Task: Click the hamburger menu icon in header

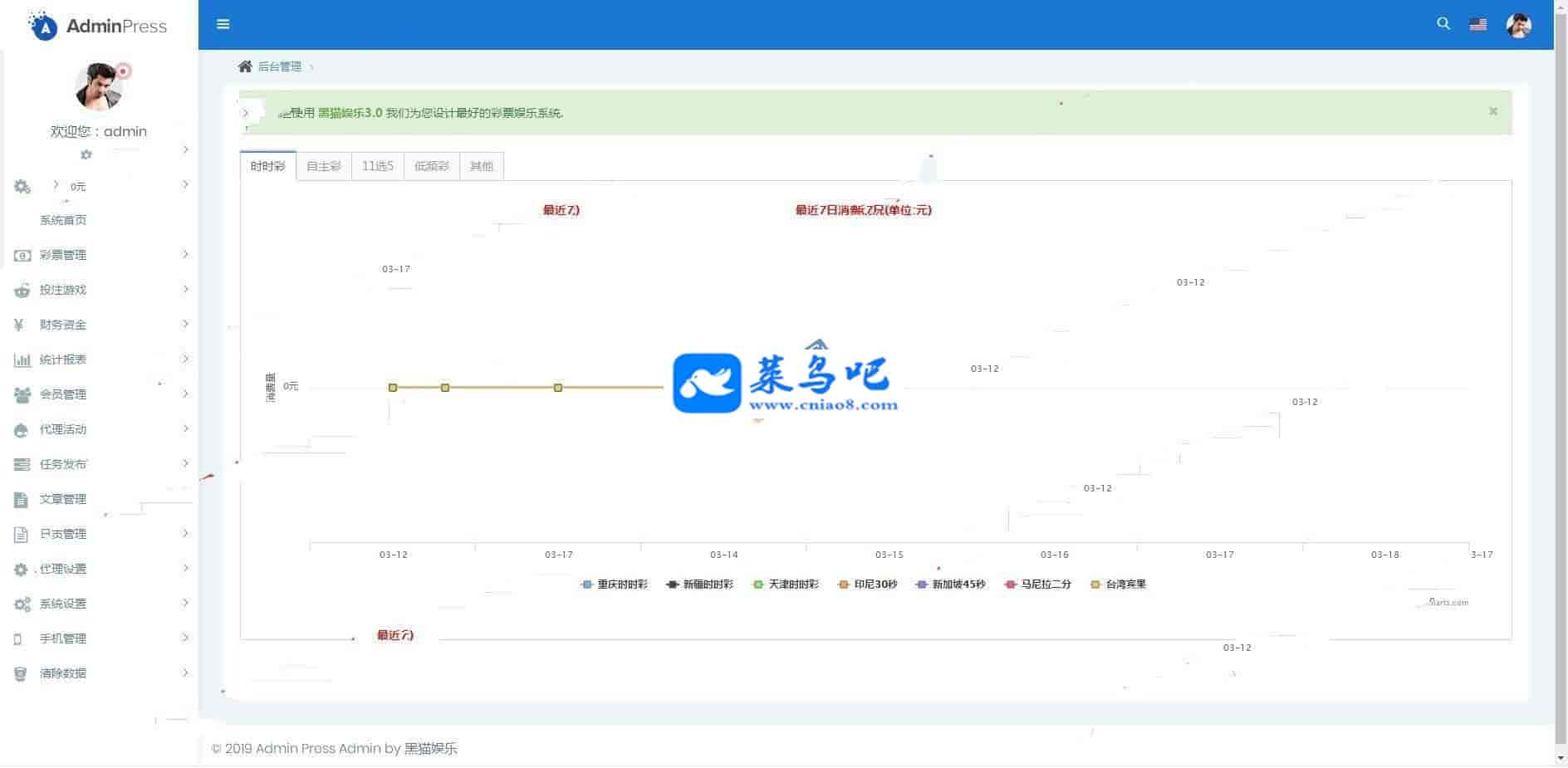Action: click(x=223, y=24)
